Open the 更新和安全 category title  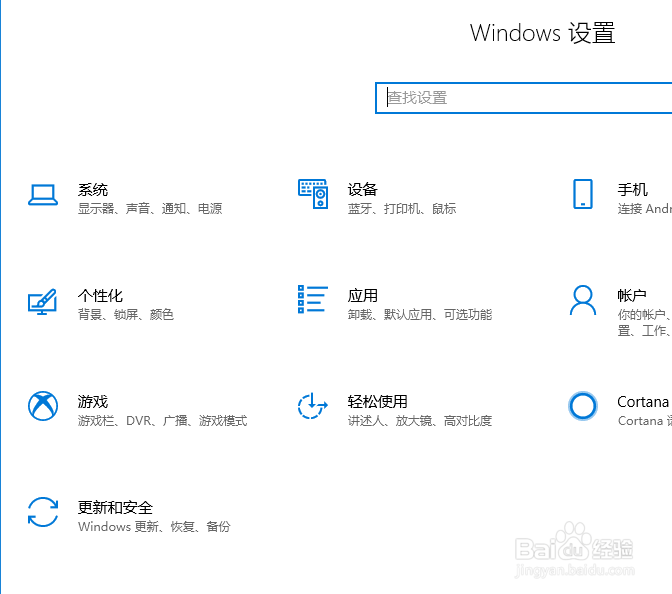coord(115,508)
